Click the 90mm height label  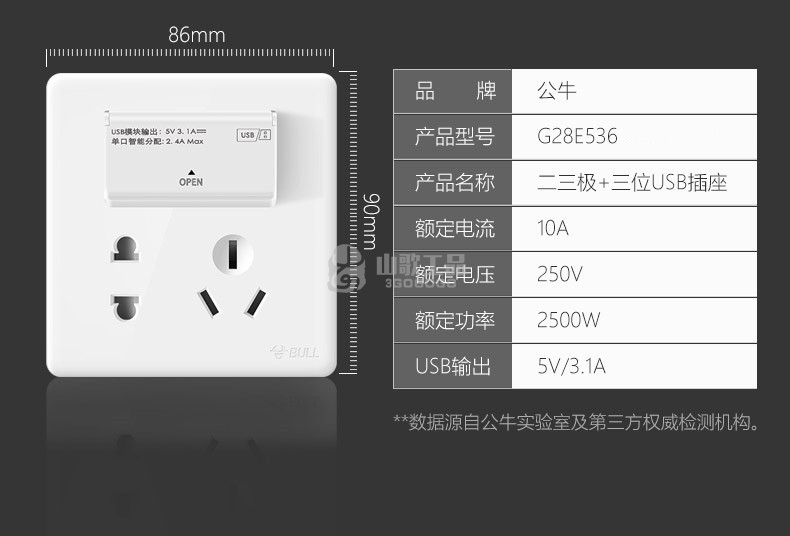pos(371,222)
